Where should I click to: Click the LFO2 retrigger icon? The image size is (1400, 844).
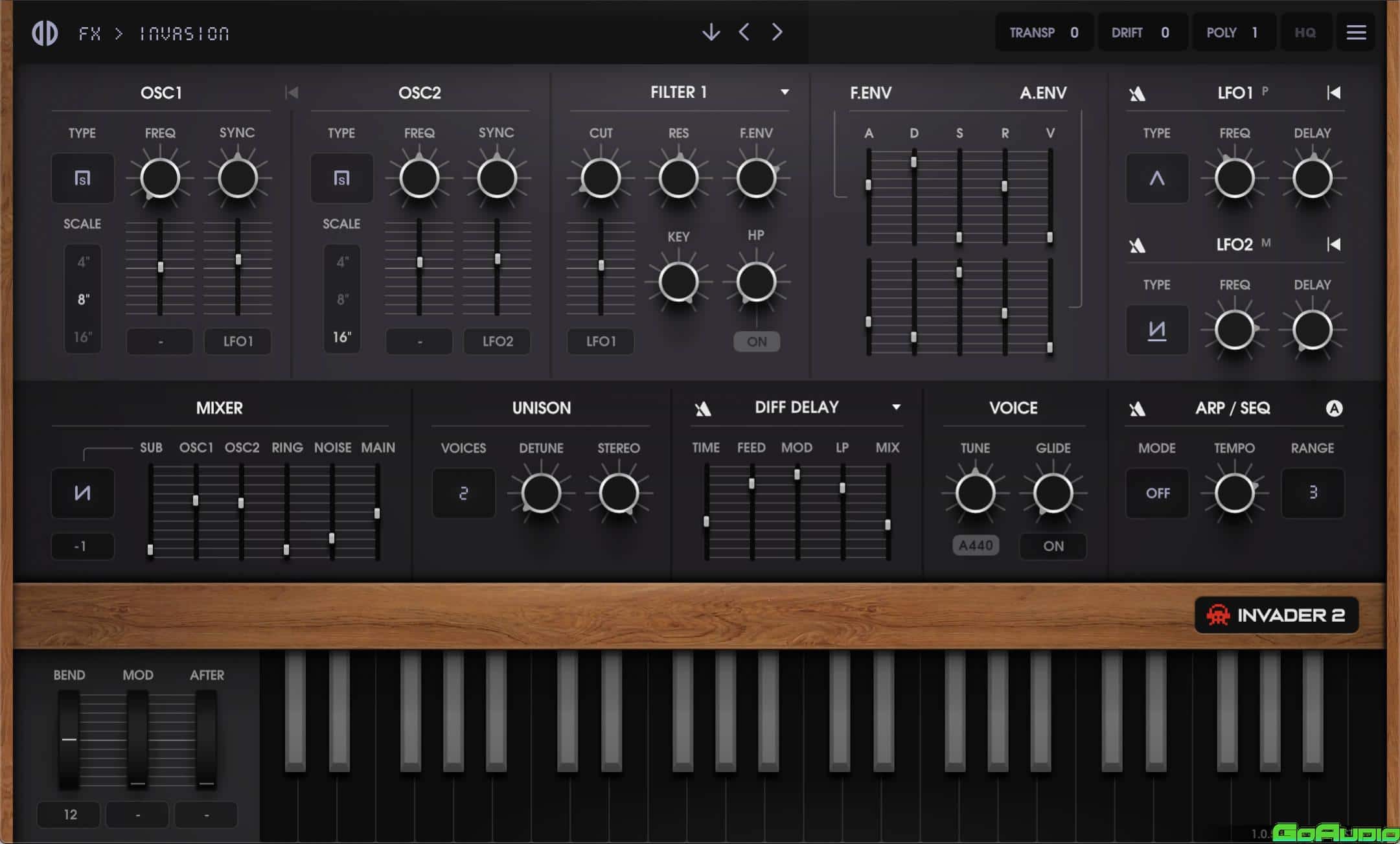point(1334,244)
